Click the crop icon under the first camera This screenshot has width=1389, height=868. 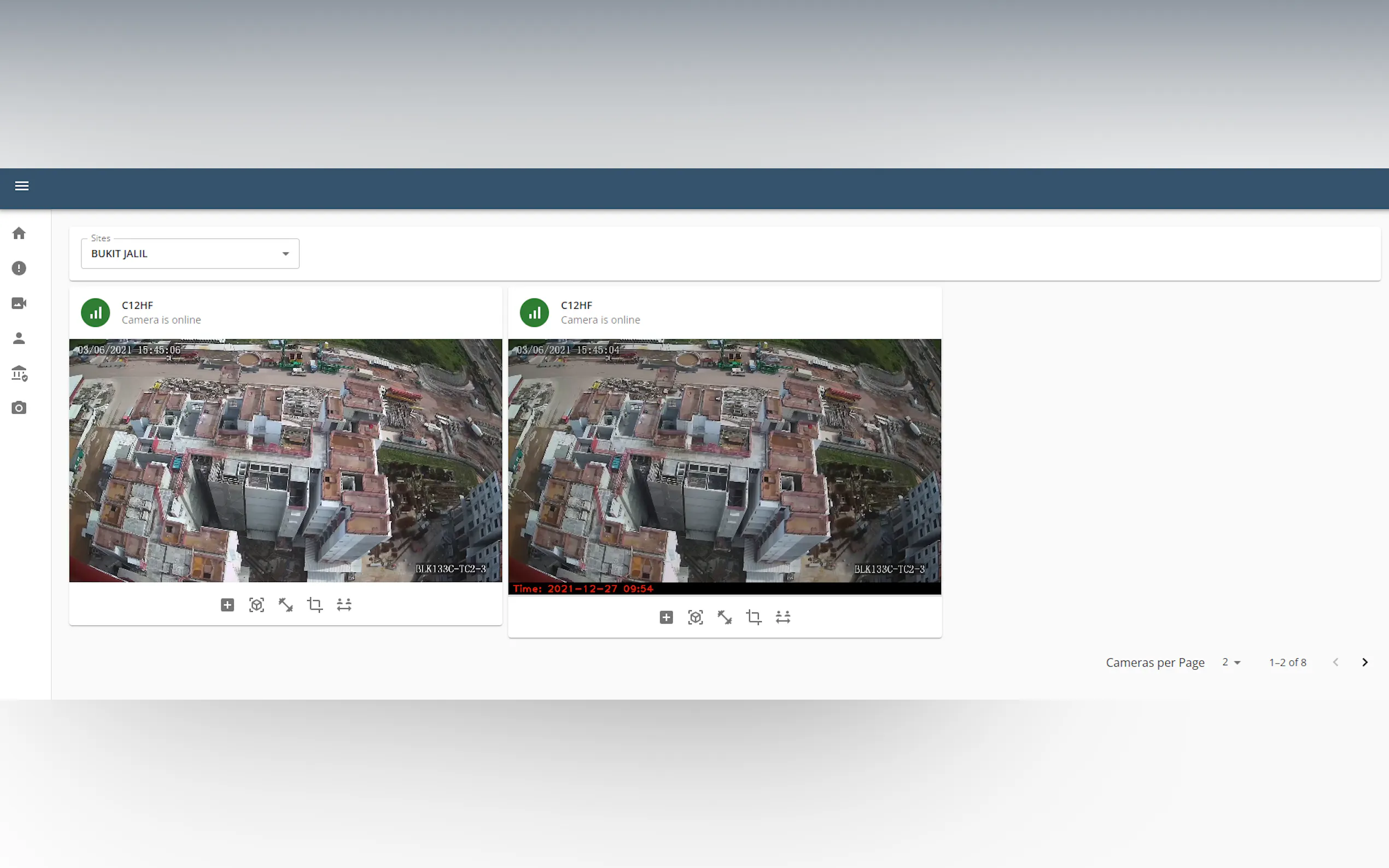(314, 605)
